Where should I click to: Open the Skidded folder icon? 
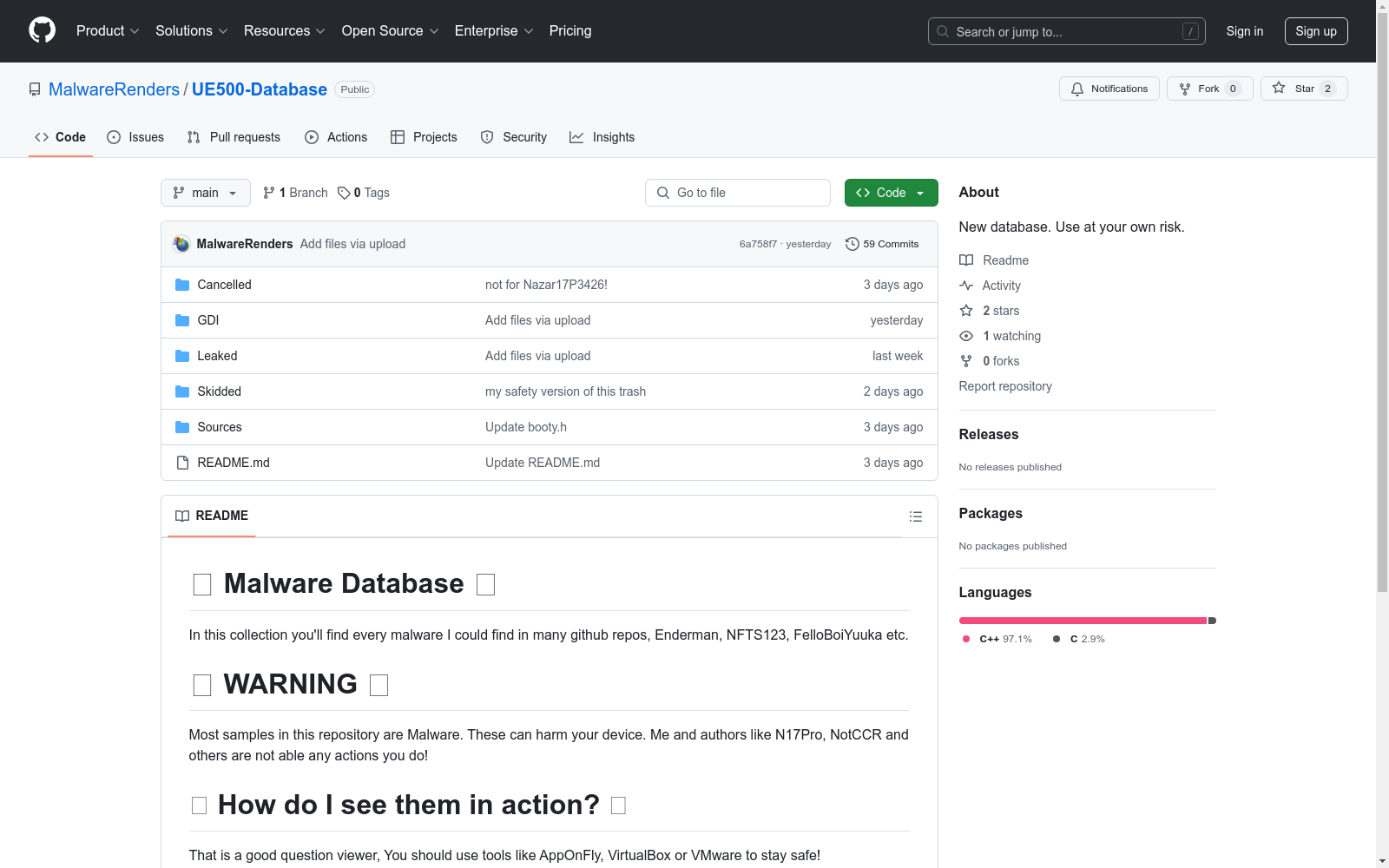pos(182,391)
